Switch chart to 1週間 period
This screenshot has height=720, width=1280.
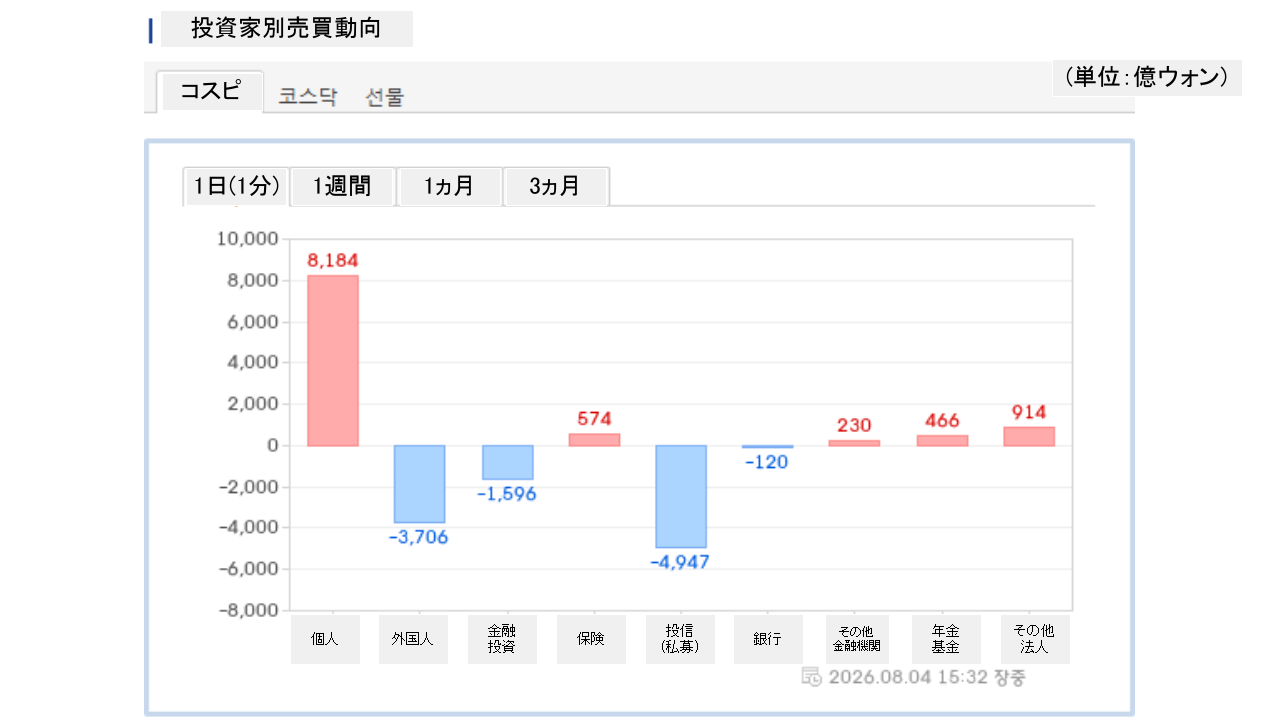point(342,186)
